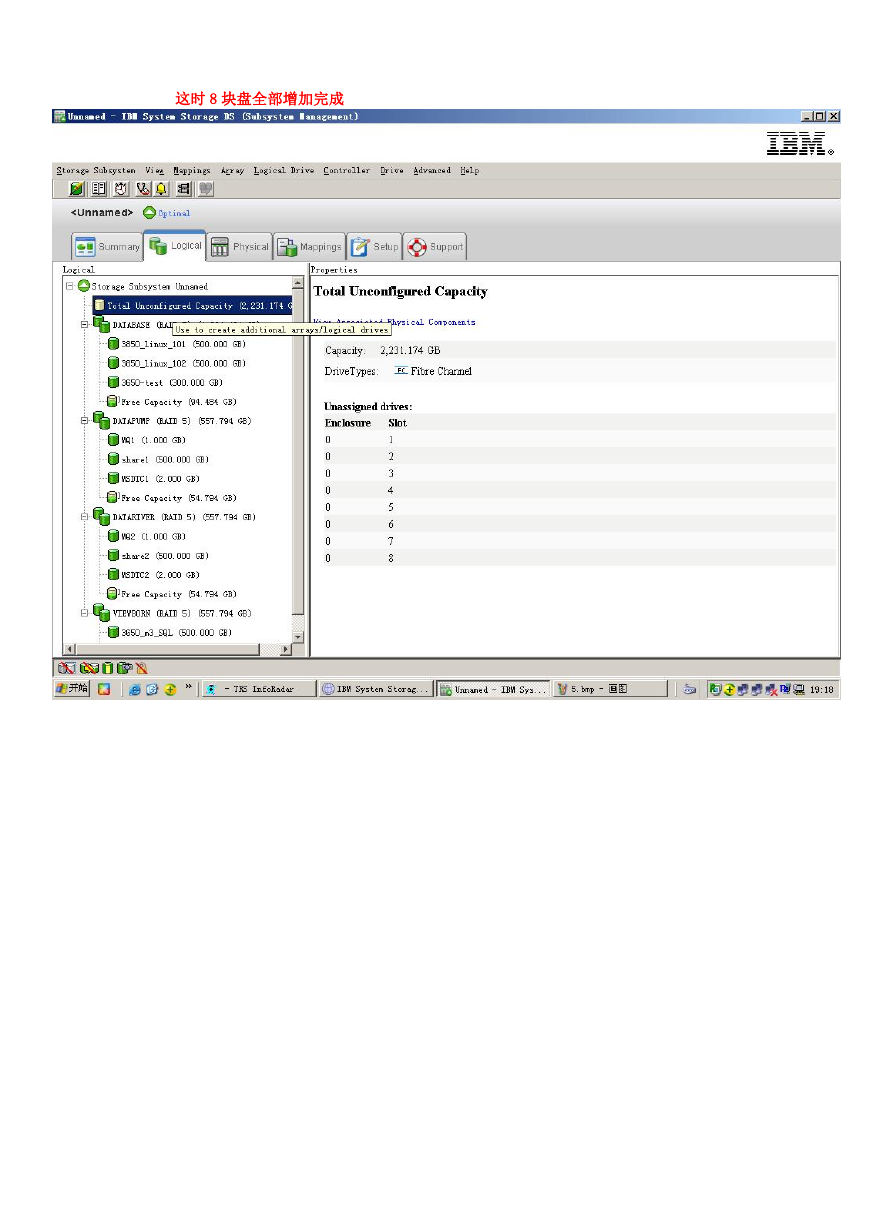Click fourth status icon in bottom status bar
This screenshot has height=1228, width=869.
pyautogui.click(x=124, y=668)
